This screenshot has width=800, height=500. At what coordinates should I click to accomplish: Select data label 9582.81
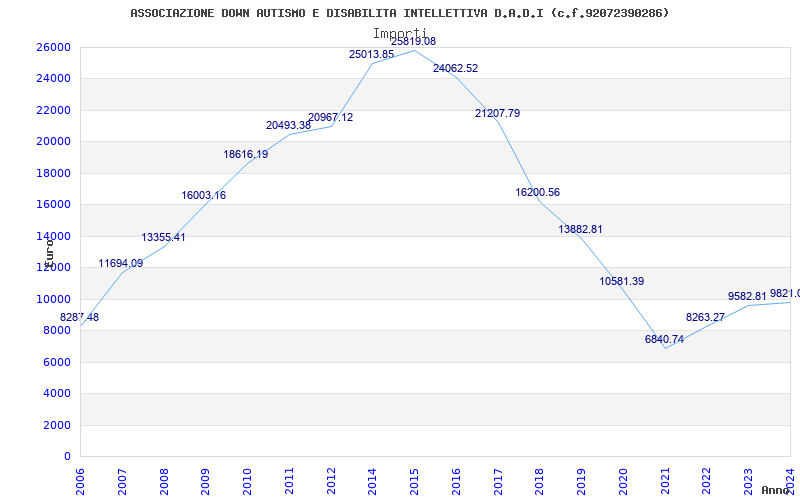[747, 296]
